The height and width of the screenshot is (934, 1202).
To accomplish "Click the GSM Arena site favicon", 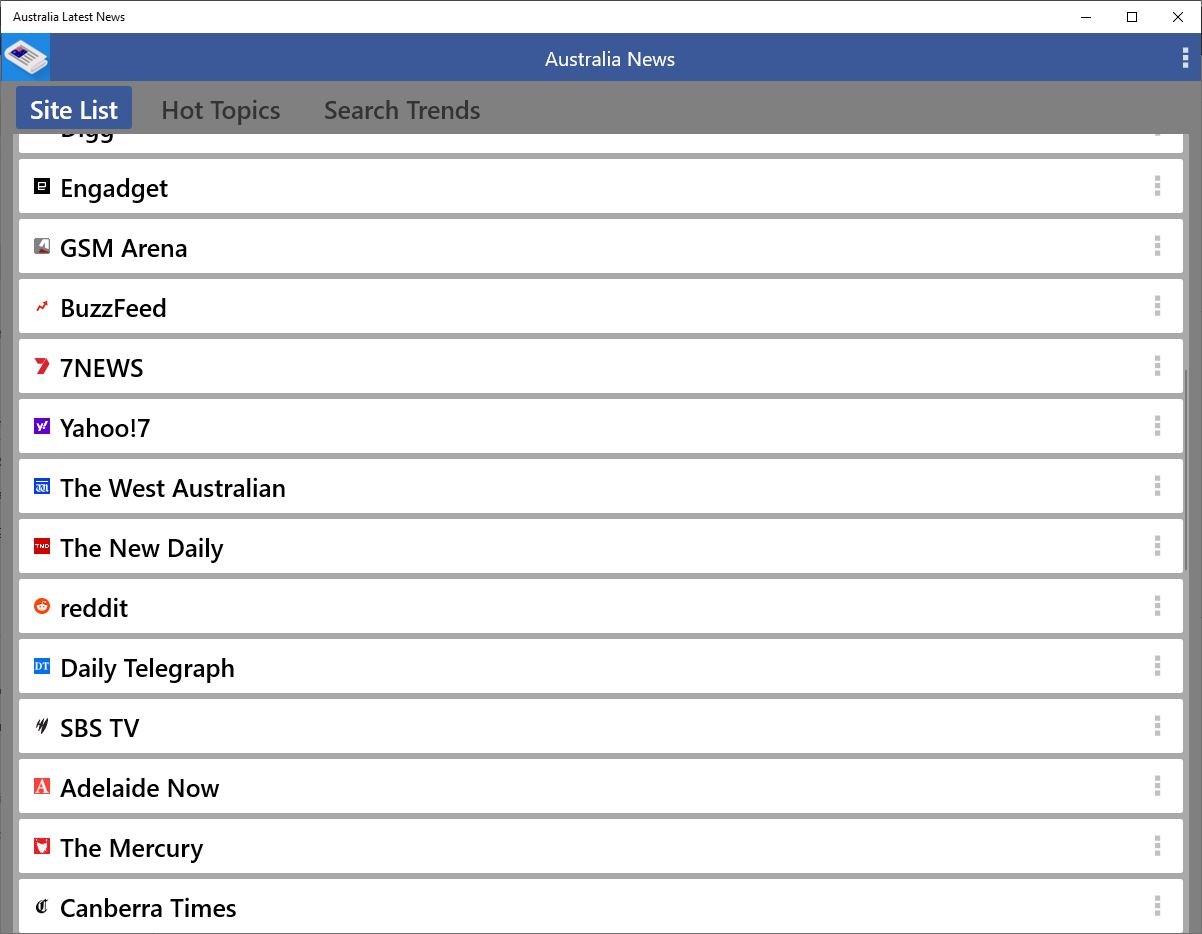I will (x=42, y=246).
